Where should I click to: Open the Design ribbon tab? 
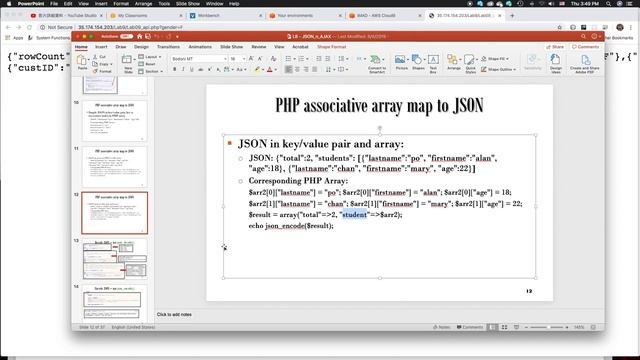click(141, 47)
